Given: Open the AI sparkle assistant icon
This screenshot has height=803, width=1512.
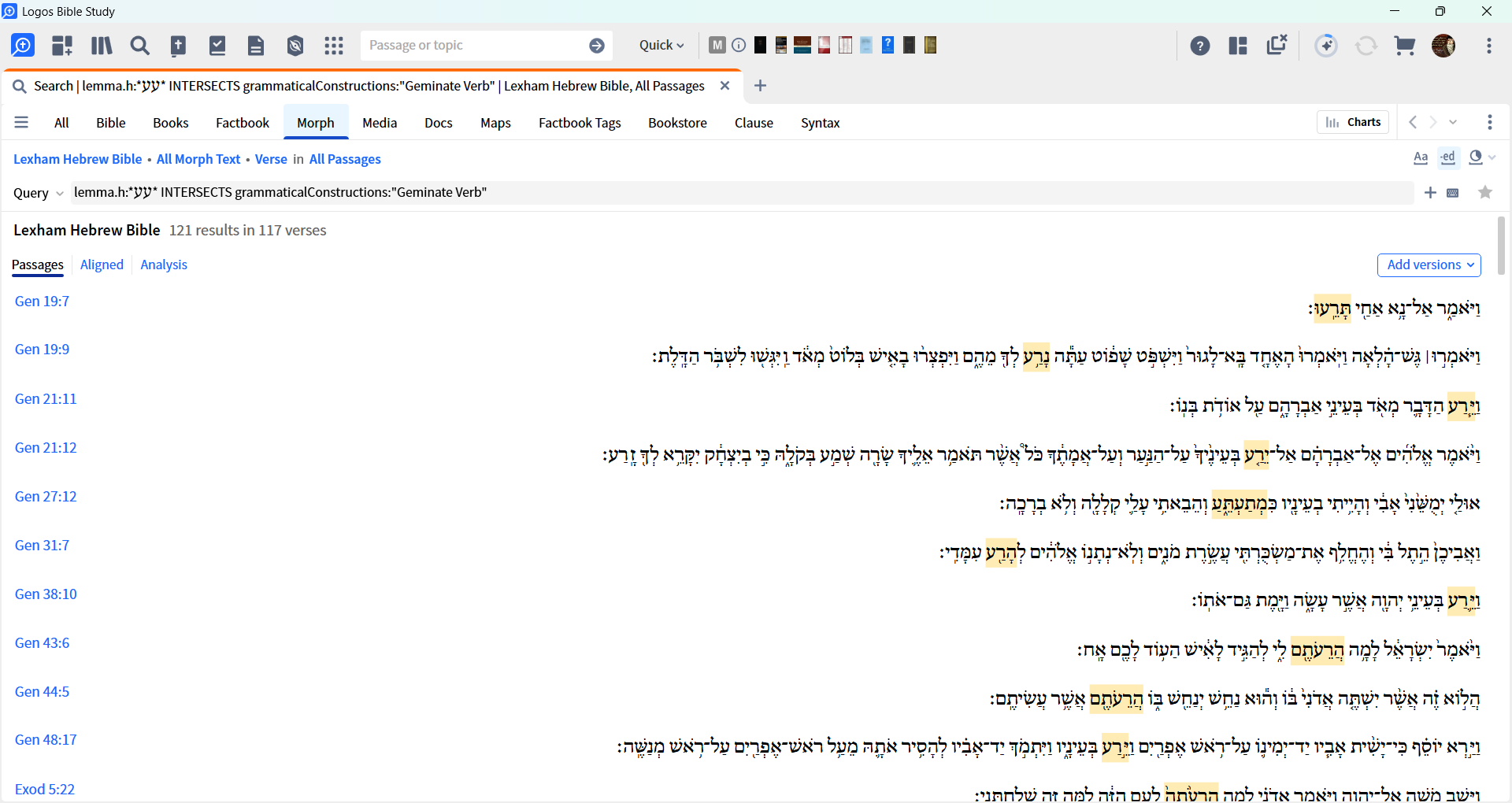Looking at the screenshot, I should (x=1327, y=46).
